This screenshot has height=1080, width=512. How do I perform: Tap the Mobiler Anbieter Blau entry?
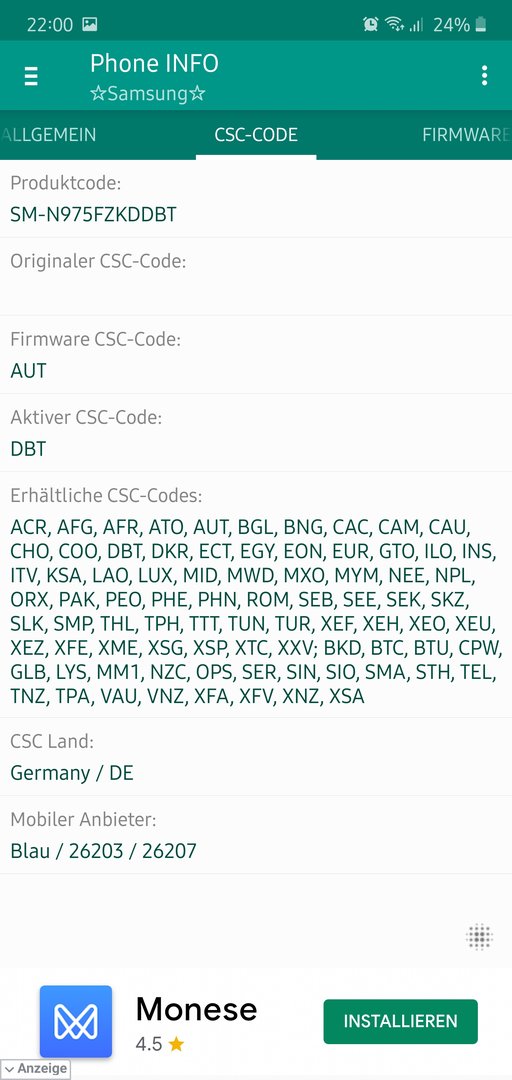256,835
